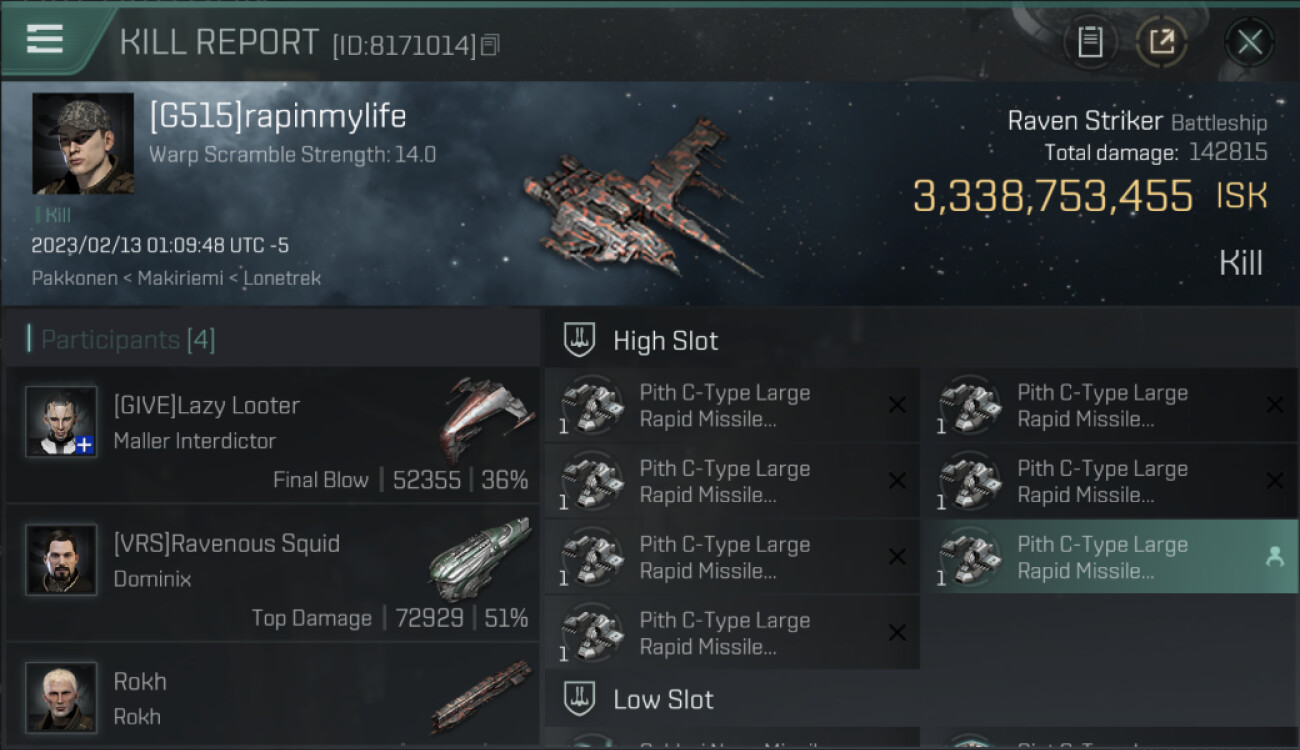View rapinmylife's character portrait
This screenshot has width=1300, height=750.
83,143
